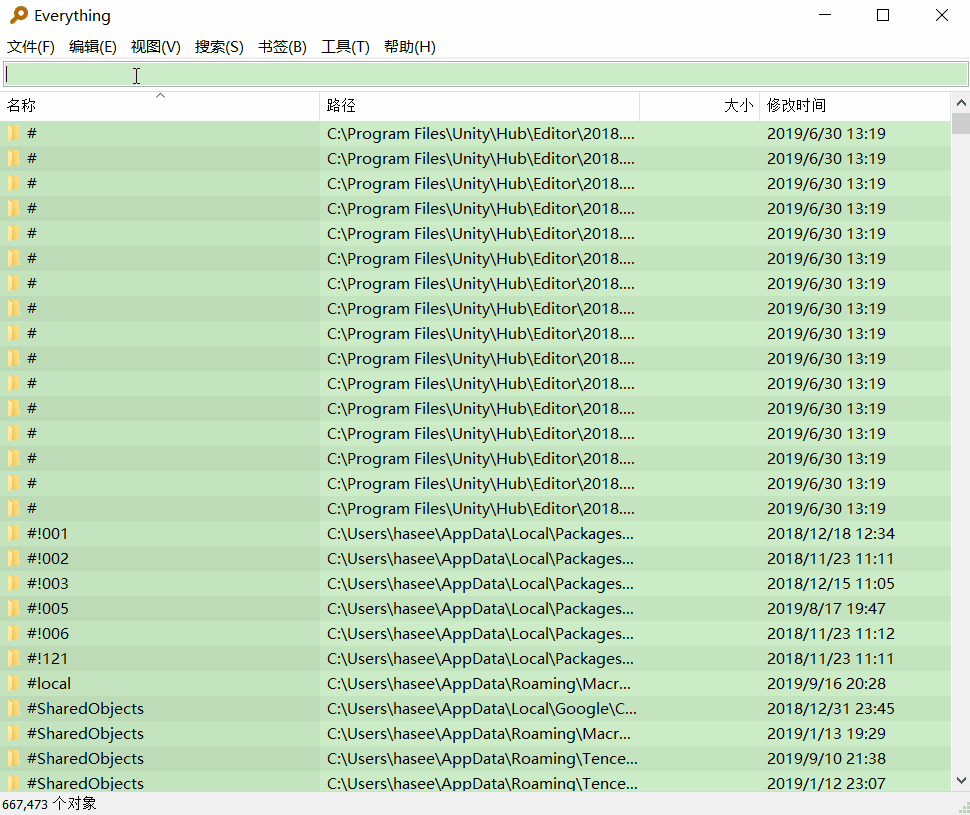Click folder icon of the 2018/12/31 23:45 row

[x=14, y=709]
